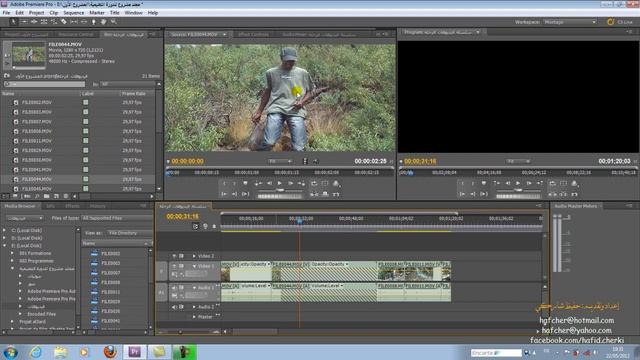640x360 pixels.
Task: Step back one frame in Program monitor
Action: [x=508, y=184]
